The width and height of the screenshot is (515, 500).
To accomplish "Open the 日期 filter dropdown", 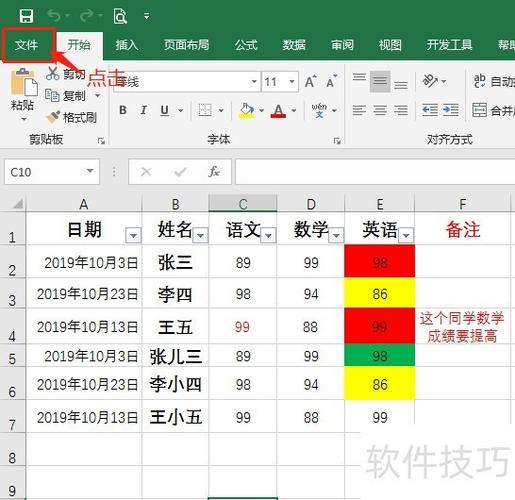I will pos(133,236).
